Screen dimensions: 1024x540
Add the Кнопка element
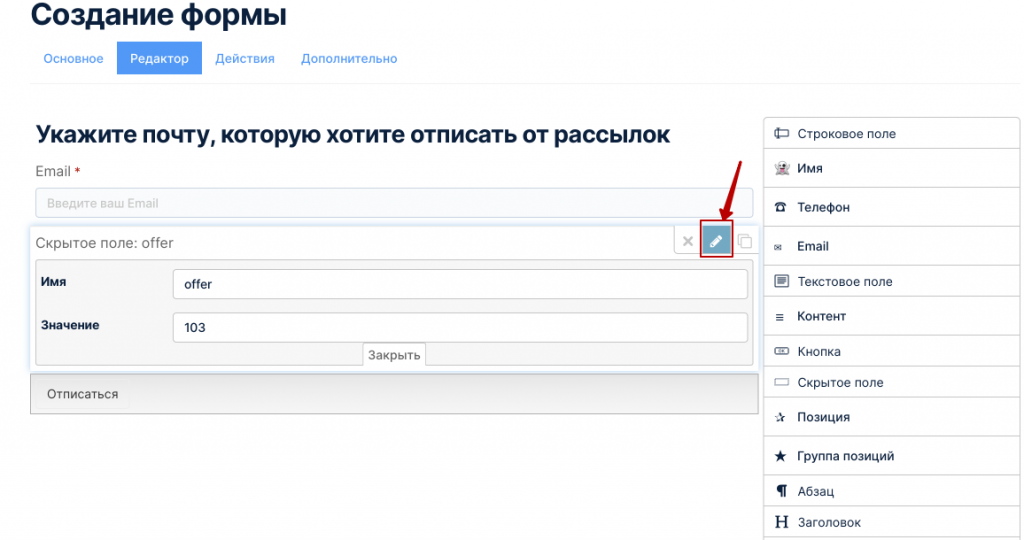891,351
